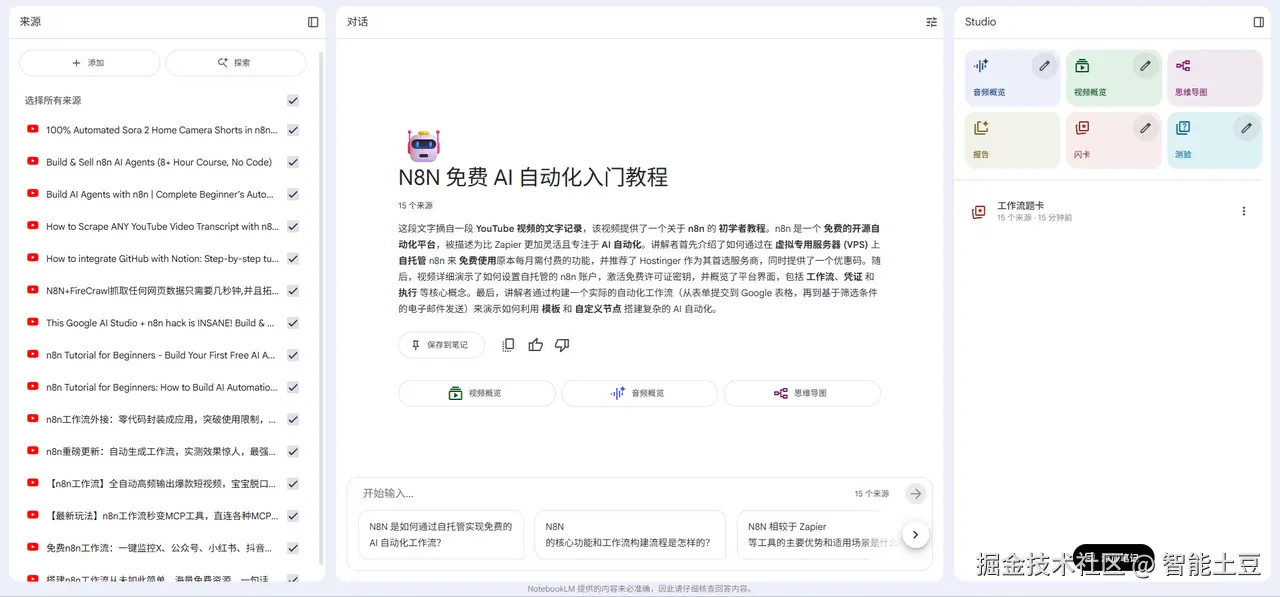Uncheck 免费n8n工作流 source checkbox
This screenshot has height=597, width=1280.
coord(293,548)
